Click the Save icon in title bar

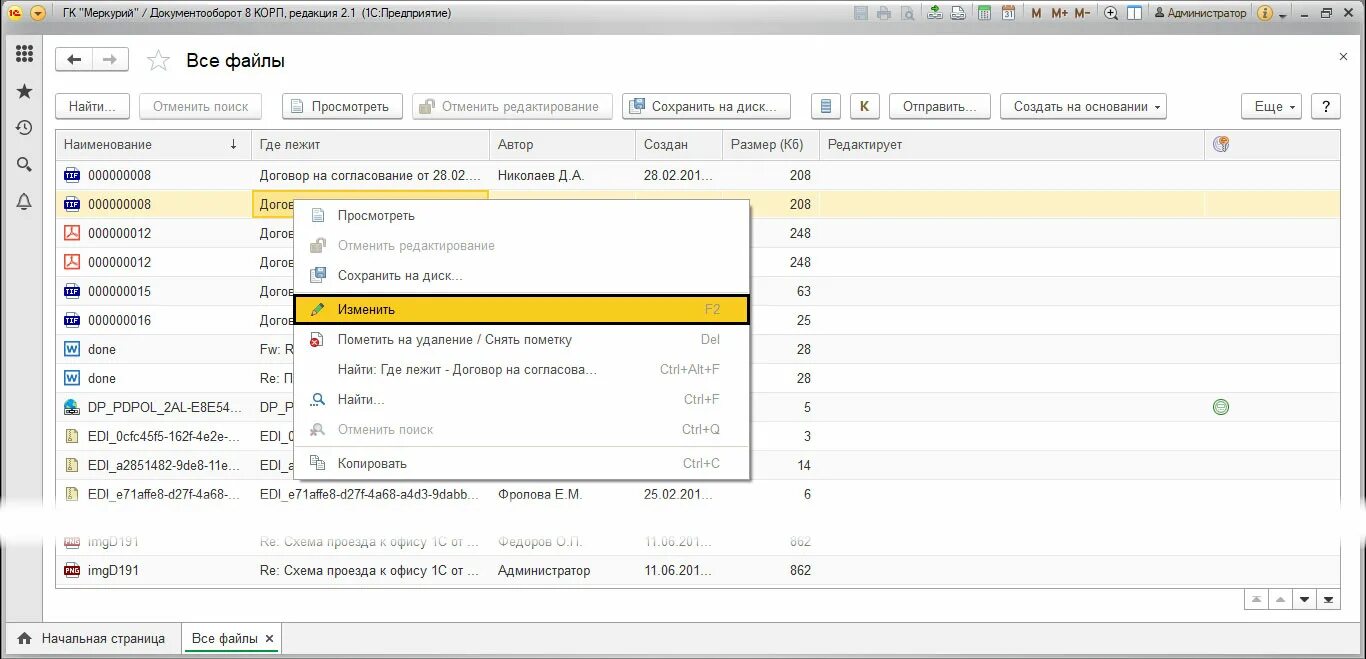[861, 13]
